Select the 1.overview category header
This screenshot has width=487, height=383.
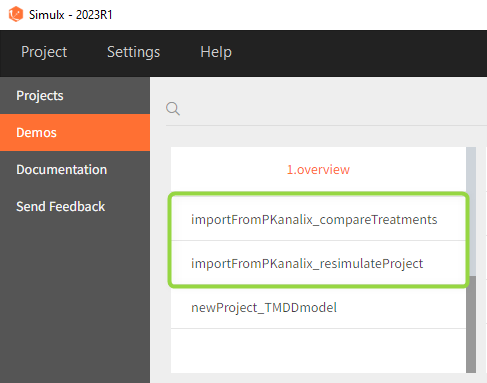tap(318, 170)
